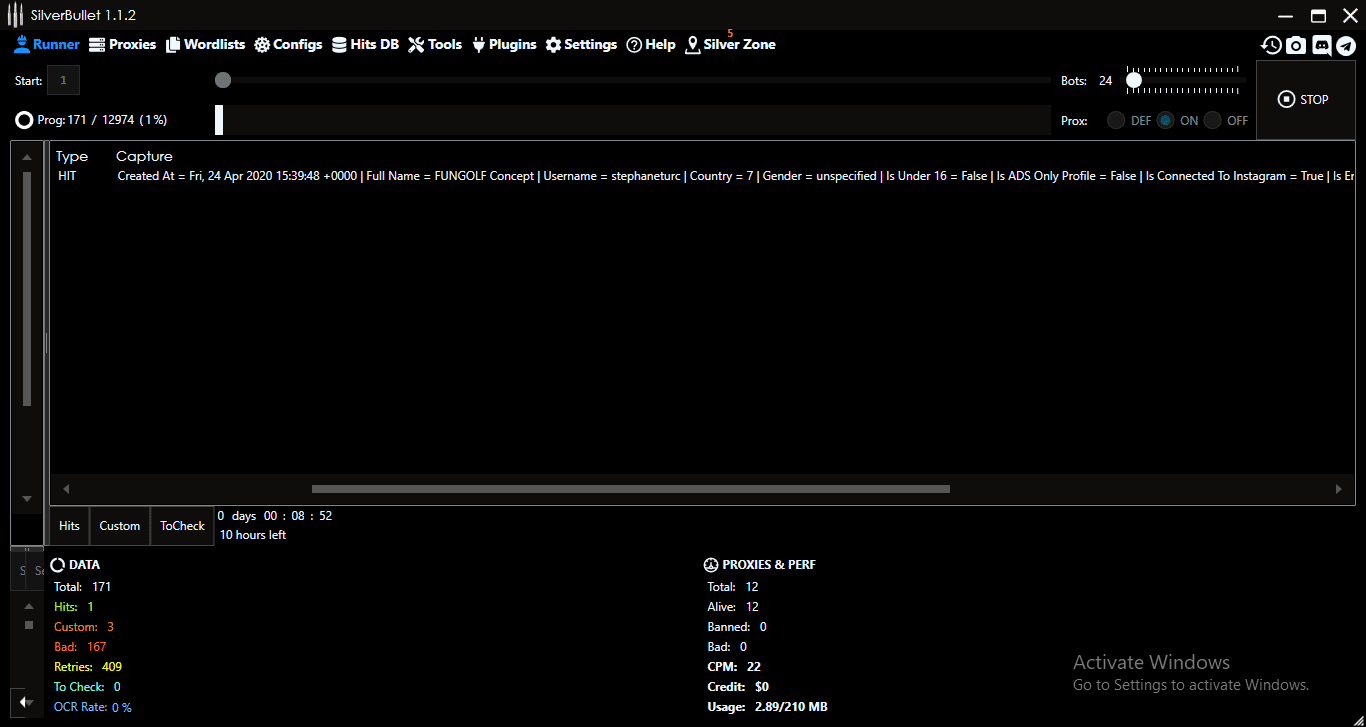Image resolution: width=1366 pixels, height=727 pixels.
Task: Click the Help question mark icon
Action: (x=634, y=44)
